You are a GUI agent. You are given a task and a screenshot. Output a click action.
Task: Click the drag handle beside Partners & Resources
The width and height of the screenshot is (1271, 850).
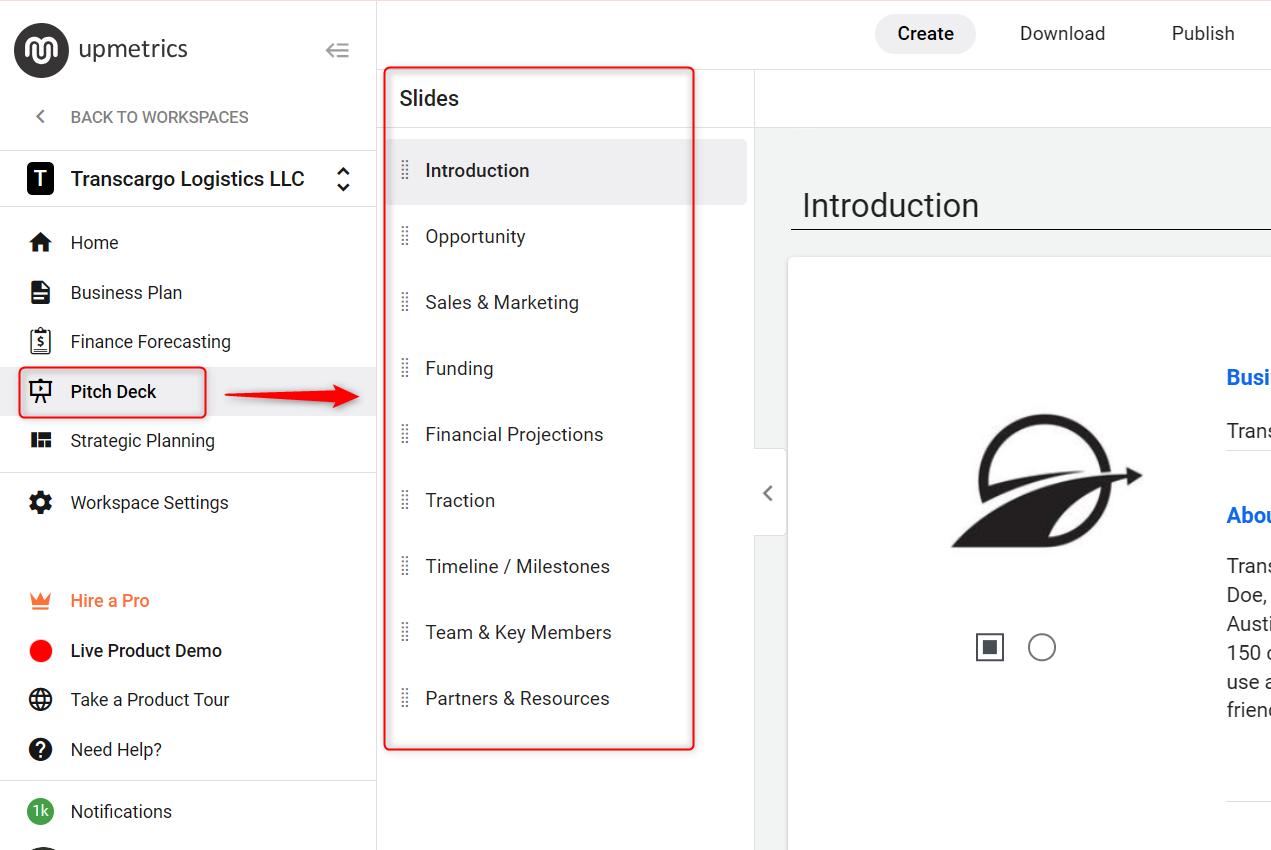click(405, 698)
